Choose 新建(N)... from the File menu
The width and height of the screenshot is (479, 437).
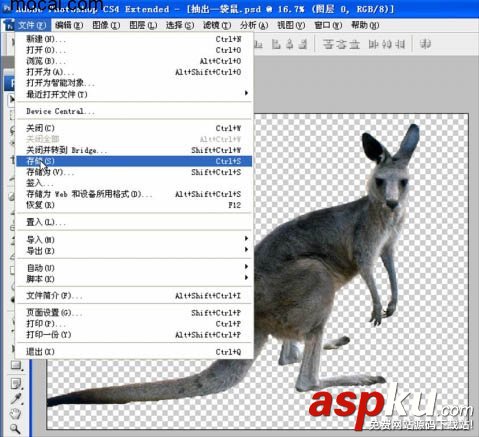[134, 39]
